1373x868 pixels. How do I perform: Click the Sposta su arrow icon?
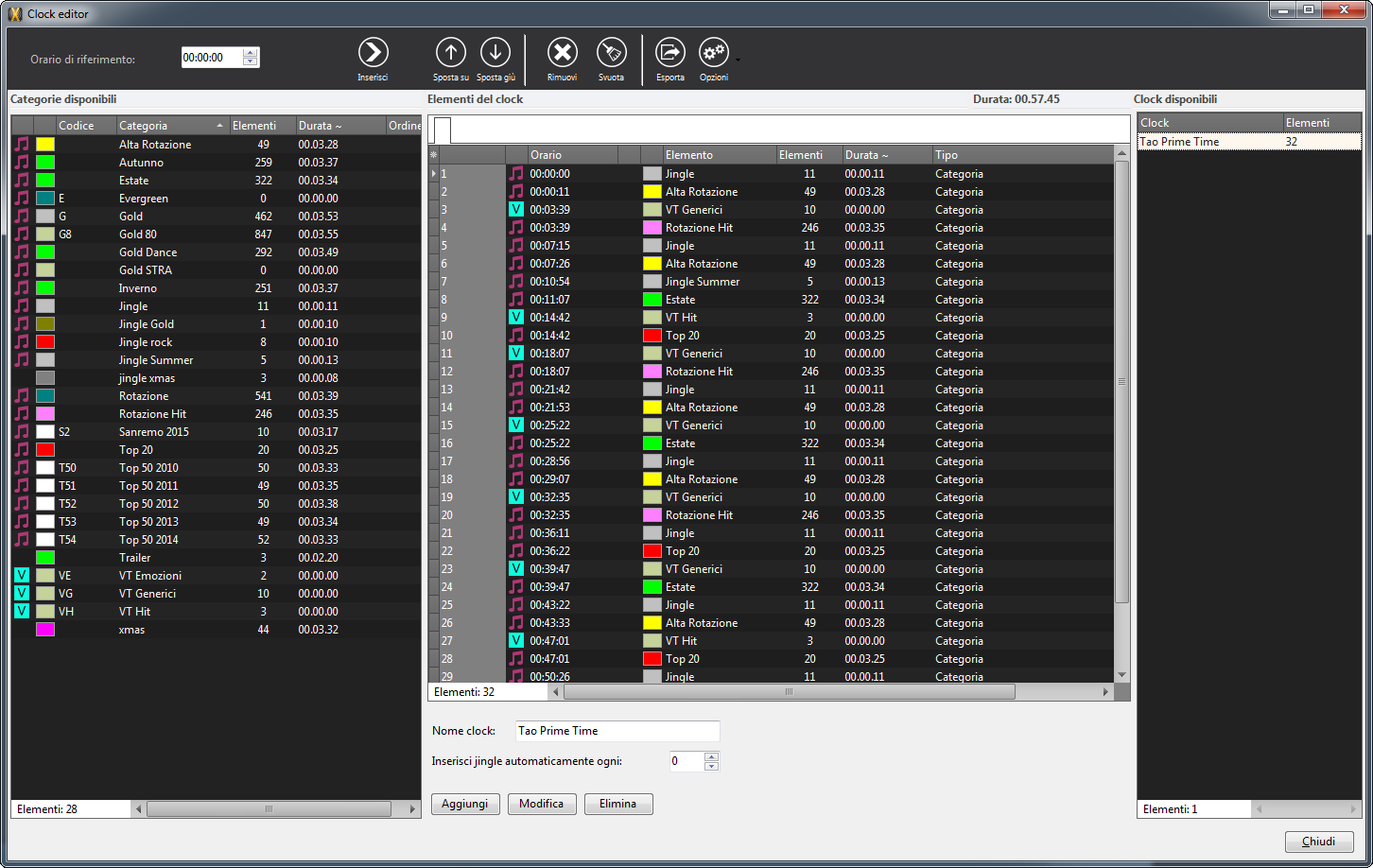tap(450, 53)
